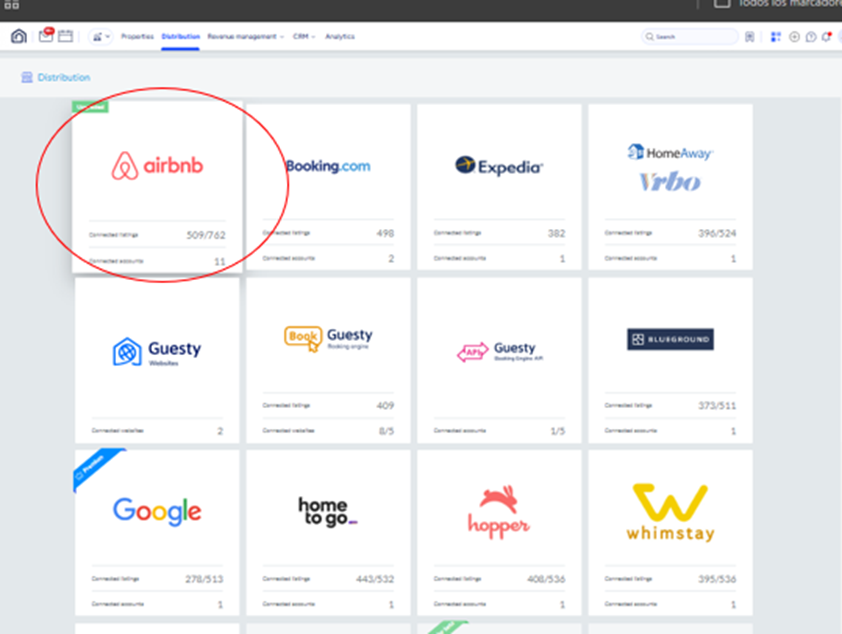842x634 pixels.
Task: Open the Guesty Websites card
Action: pos(157,360)
